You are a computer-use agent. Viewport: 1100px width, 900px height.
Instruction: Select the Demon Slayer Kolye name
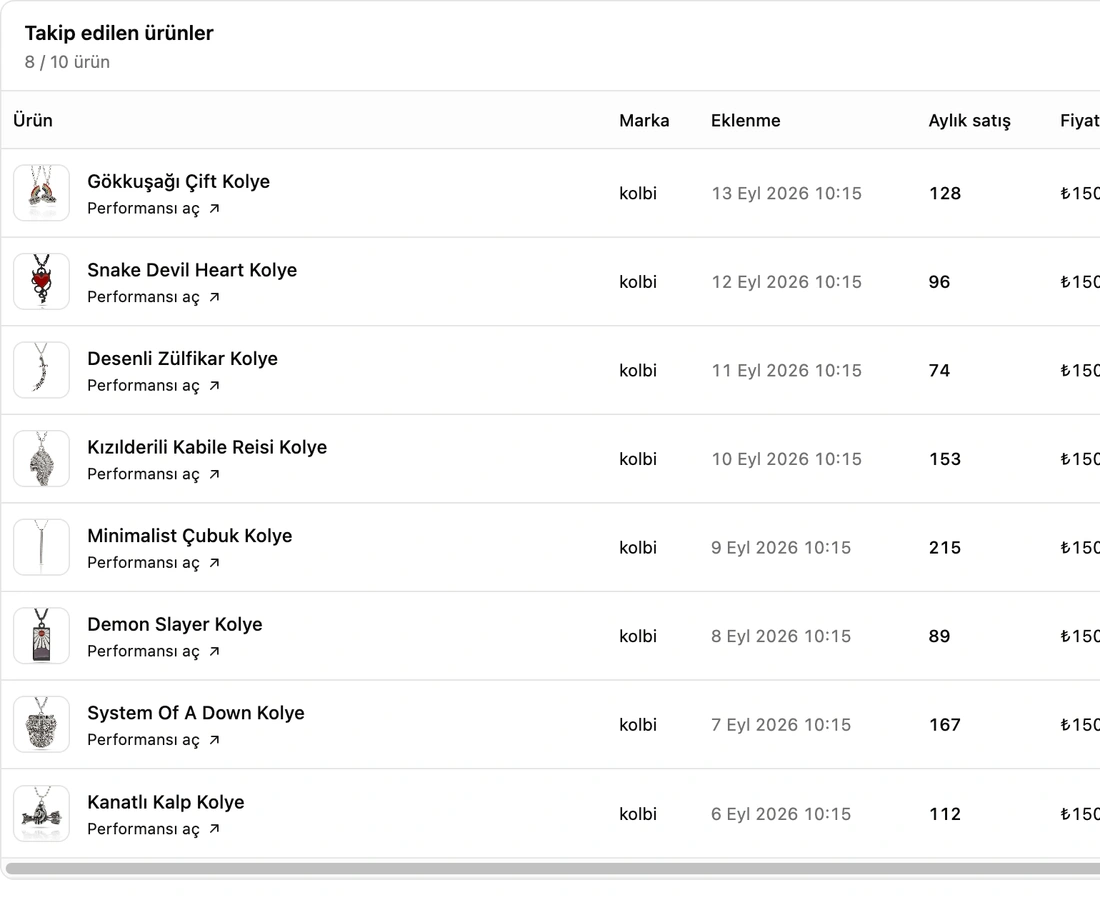click(175, 624)
